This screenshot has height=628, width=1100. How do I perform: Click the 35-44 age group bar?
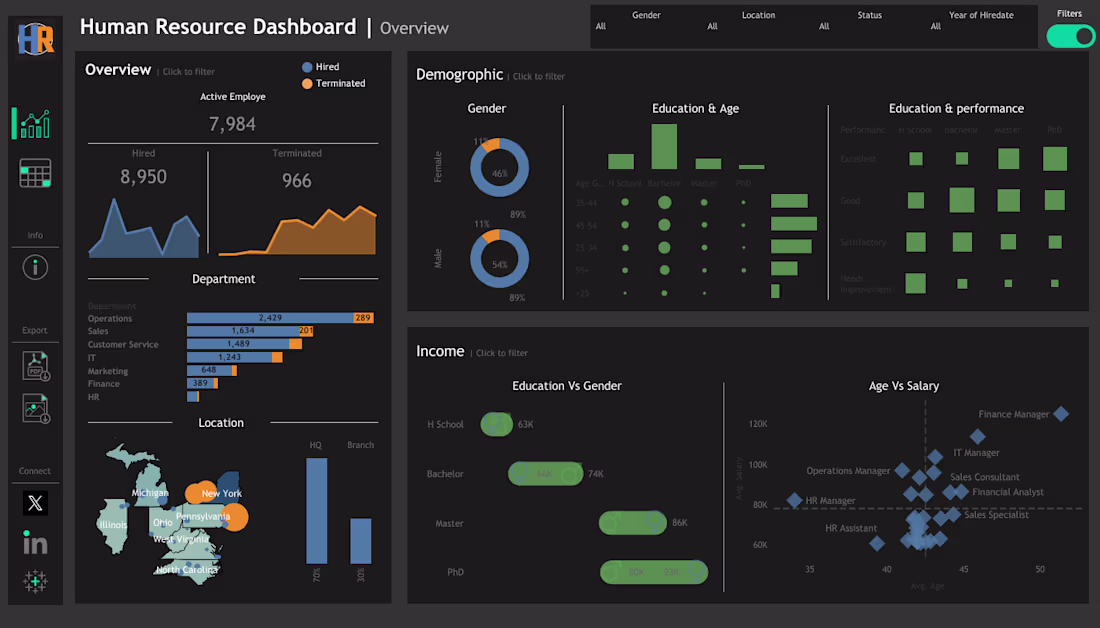(x=789, y=201)
